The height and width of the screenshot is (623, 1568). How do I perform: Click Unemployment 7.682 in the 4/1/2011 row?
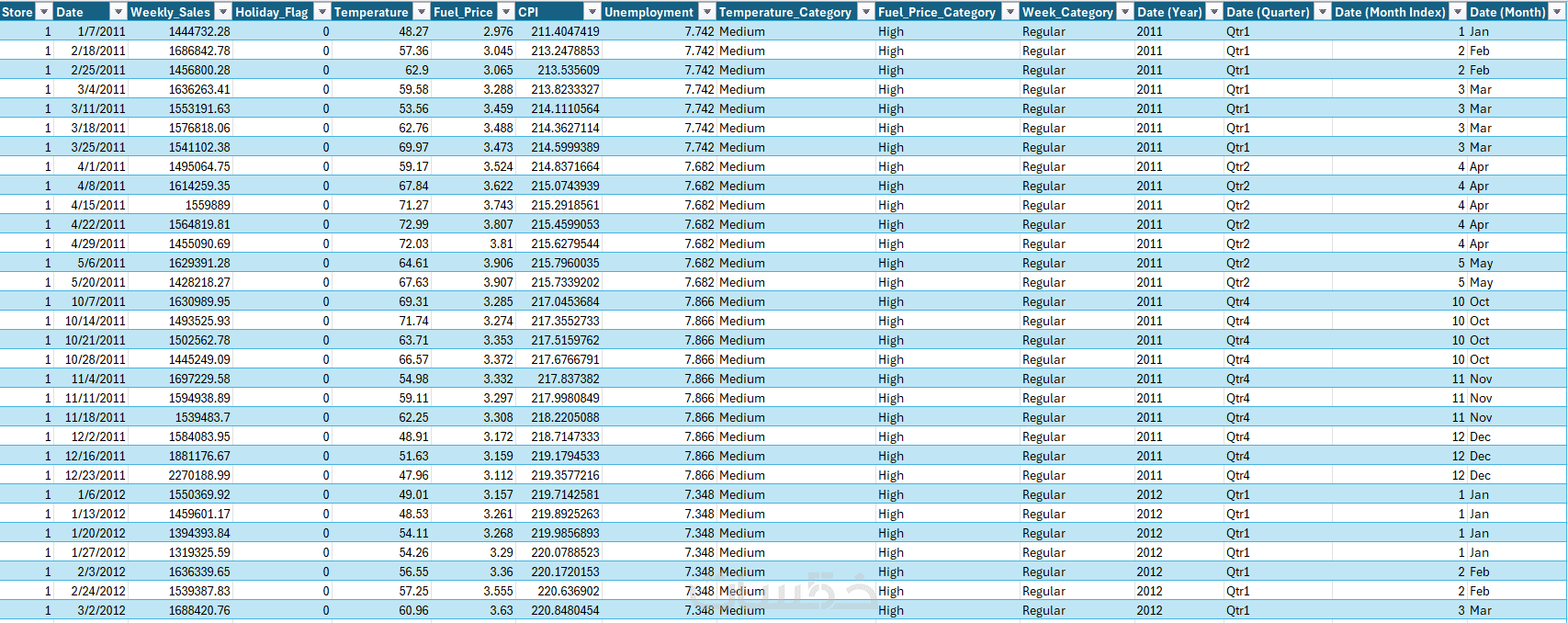coord(699,166)
